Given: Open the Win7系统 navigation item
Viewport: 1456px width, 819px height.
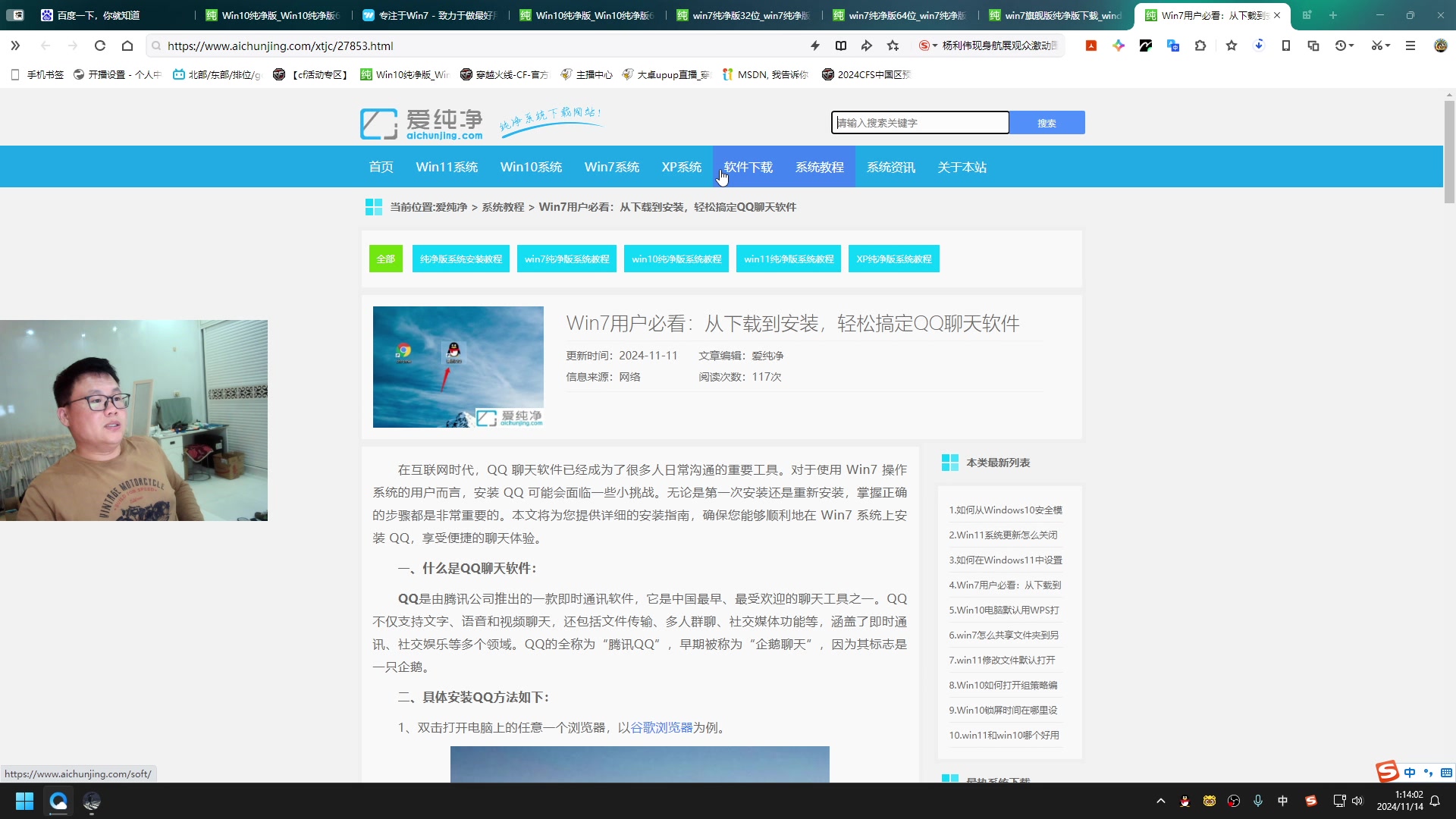Looking at the screenshot, I should (x=612, y=167).
